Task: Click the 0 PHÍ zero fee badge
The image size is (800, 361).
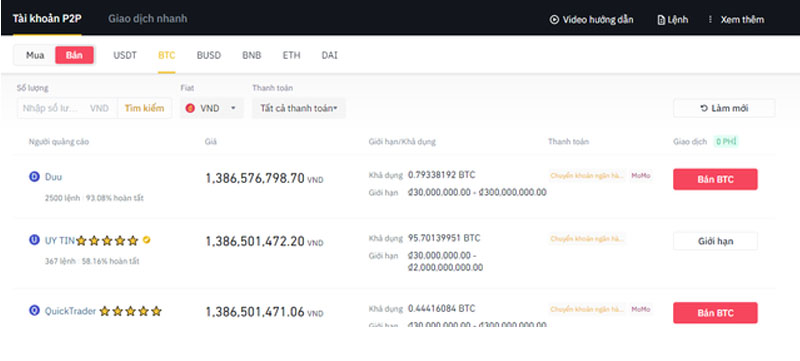Action: pos(726,142)
